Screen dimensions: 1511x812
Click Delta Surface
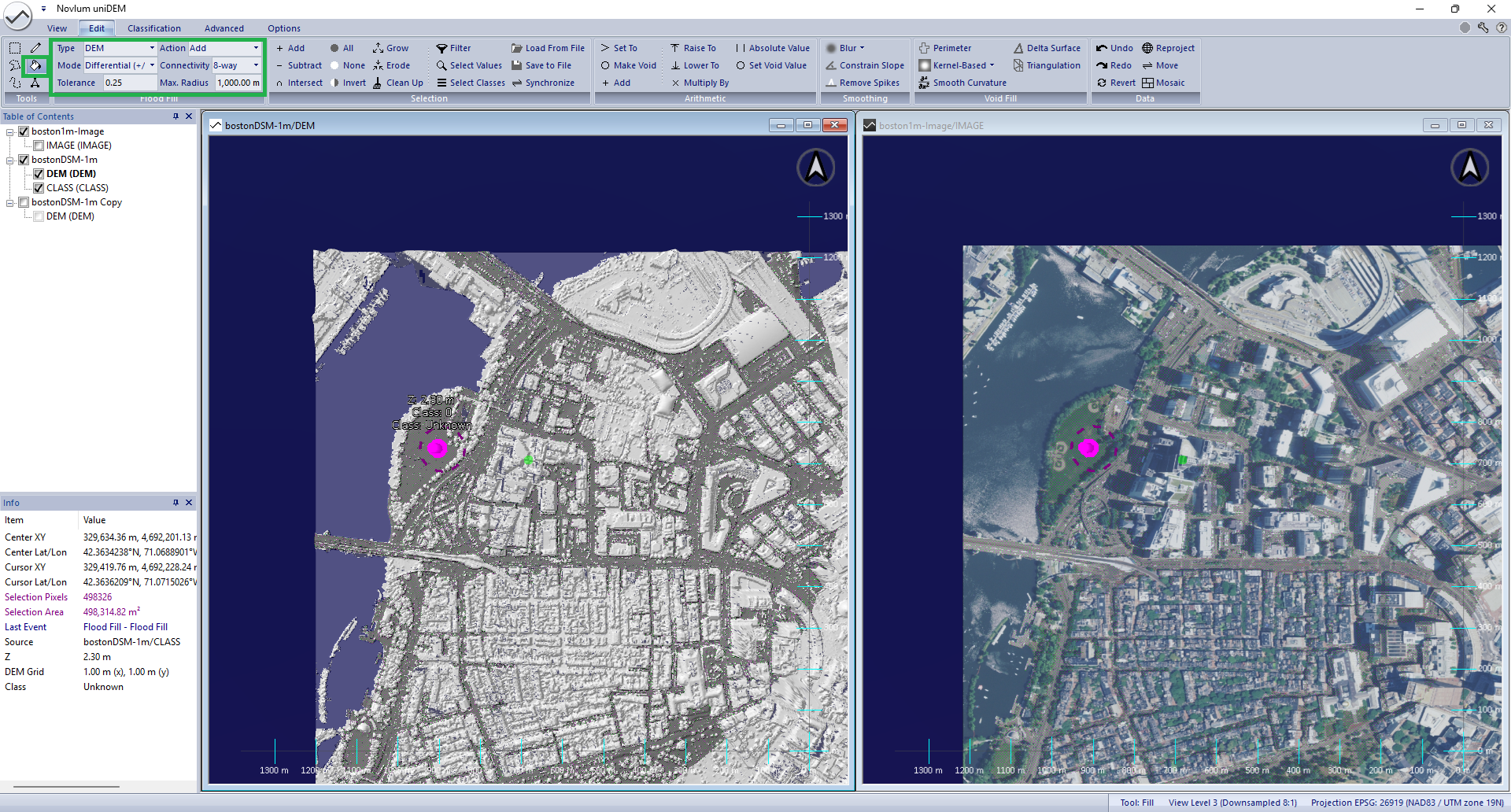click(x=1047, y=48)
